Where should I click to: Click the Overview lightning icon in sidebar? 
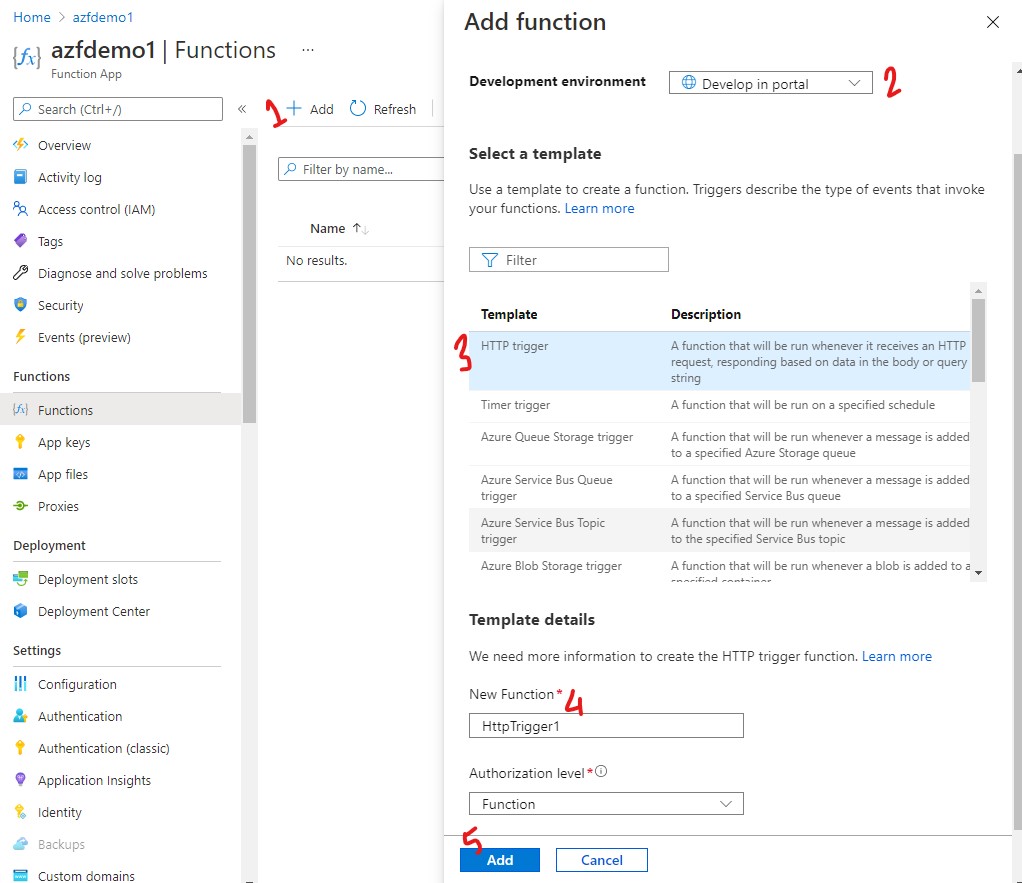[x=20, y=145]
